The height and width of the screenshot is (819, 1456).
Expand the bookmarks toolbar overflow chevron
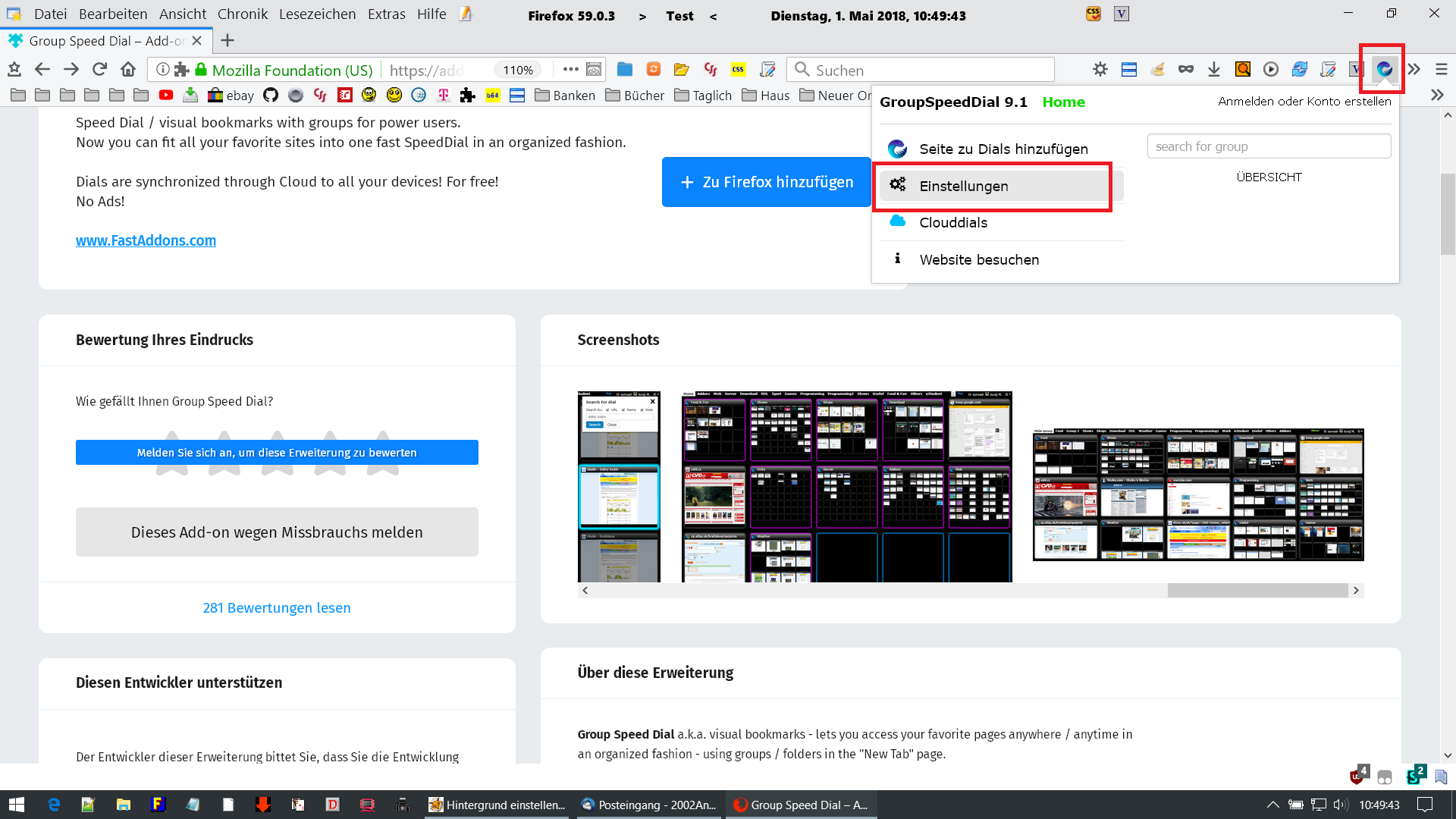(x=1436, y=96)
